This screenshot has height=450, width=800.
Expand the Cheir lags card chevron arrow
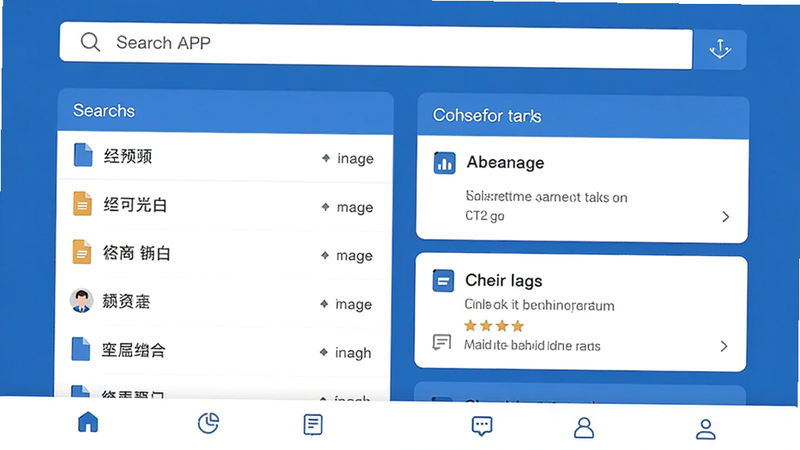tap(723, 346)
